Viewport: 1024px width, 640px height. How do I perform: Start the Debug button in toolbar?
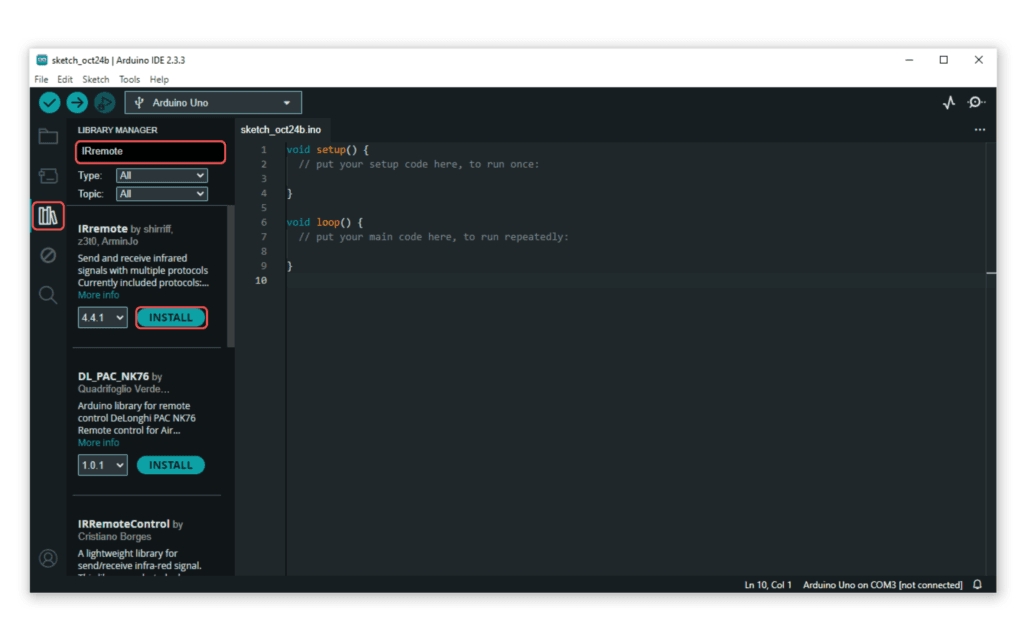coord(104,103)
